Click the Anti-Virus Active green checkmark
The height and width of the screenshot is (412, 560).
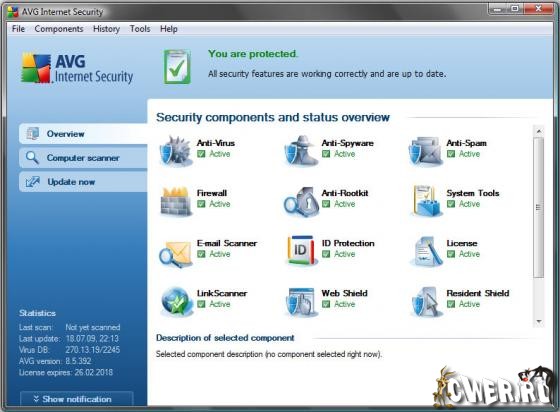pyautogui.click(x=201, y=154)
